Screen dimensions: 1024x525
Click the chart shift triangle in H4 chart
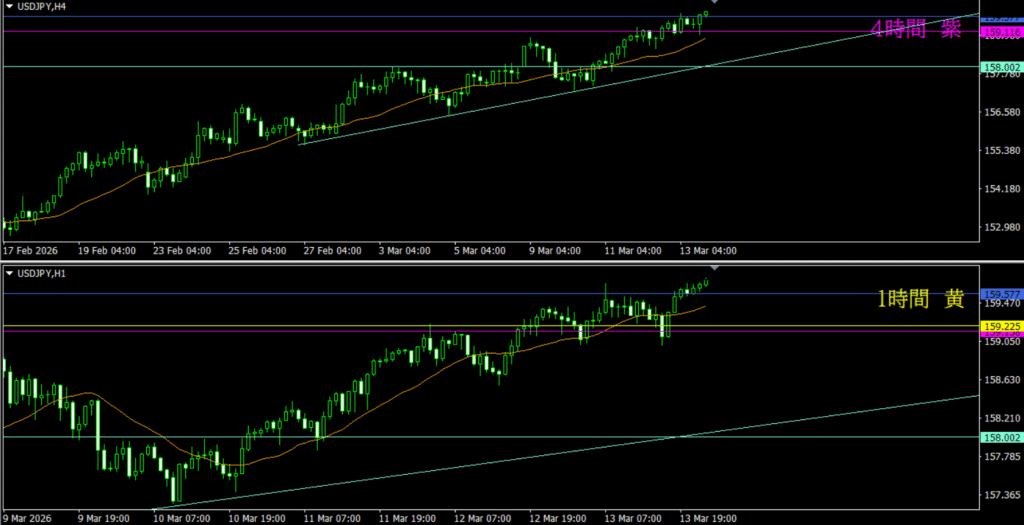(x=714, y=3)
